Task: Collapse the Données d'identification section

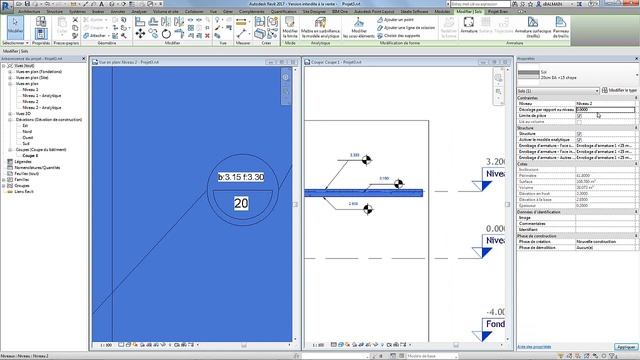Action: [x=636, y=212]
